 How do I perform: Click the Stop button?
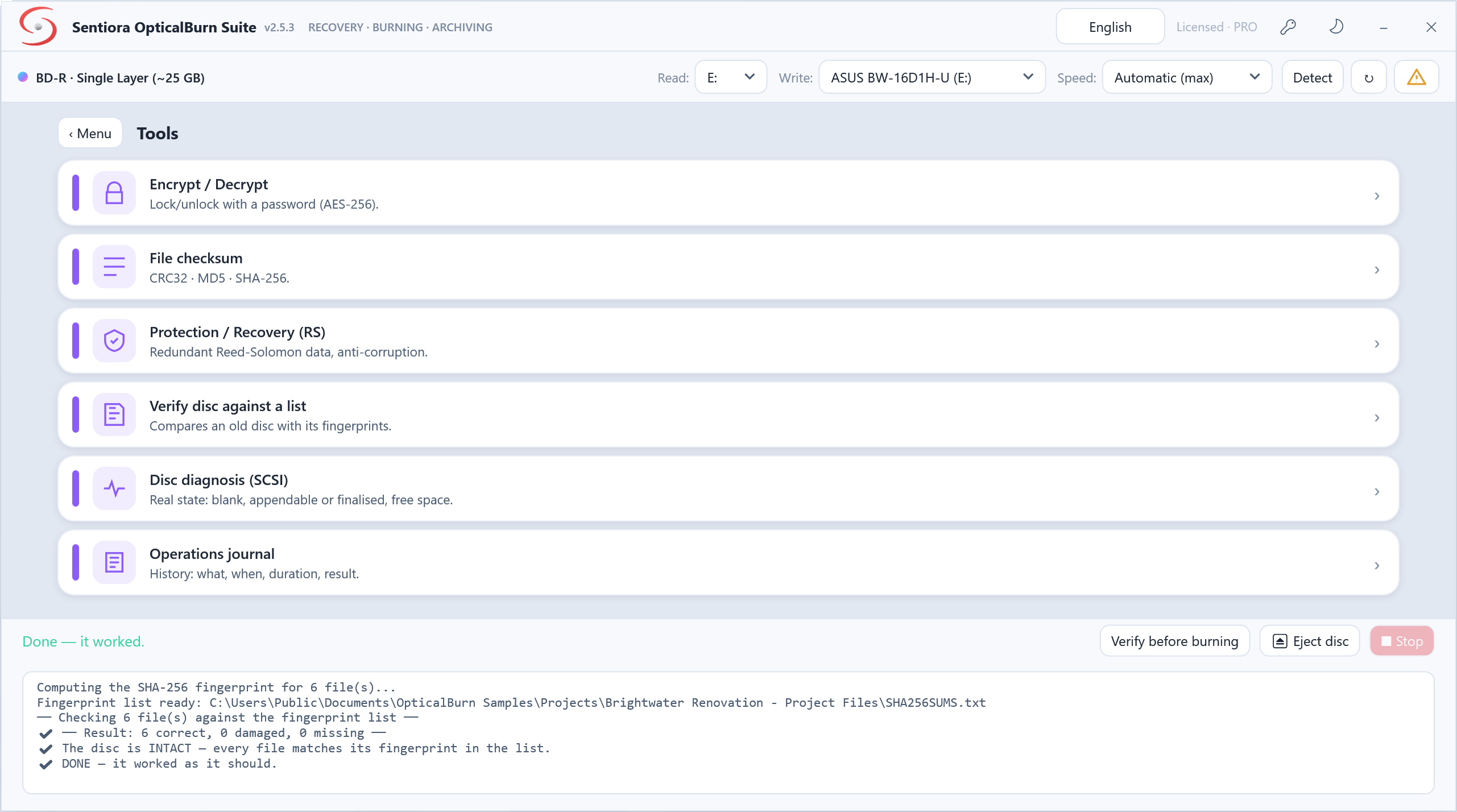tap(1402, 641)
